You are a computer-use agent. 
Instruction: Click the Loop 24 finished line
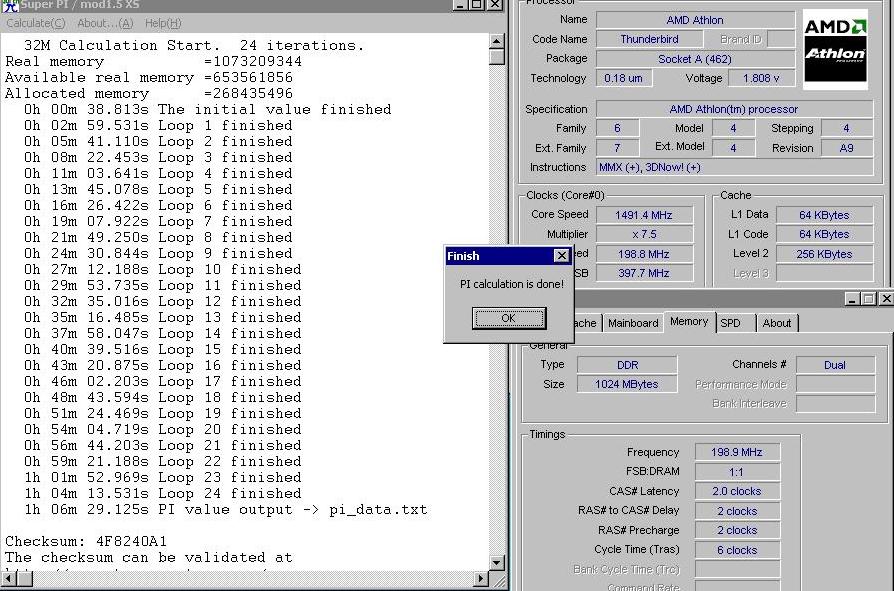[x=162, y=494]
